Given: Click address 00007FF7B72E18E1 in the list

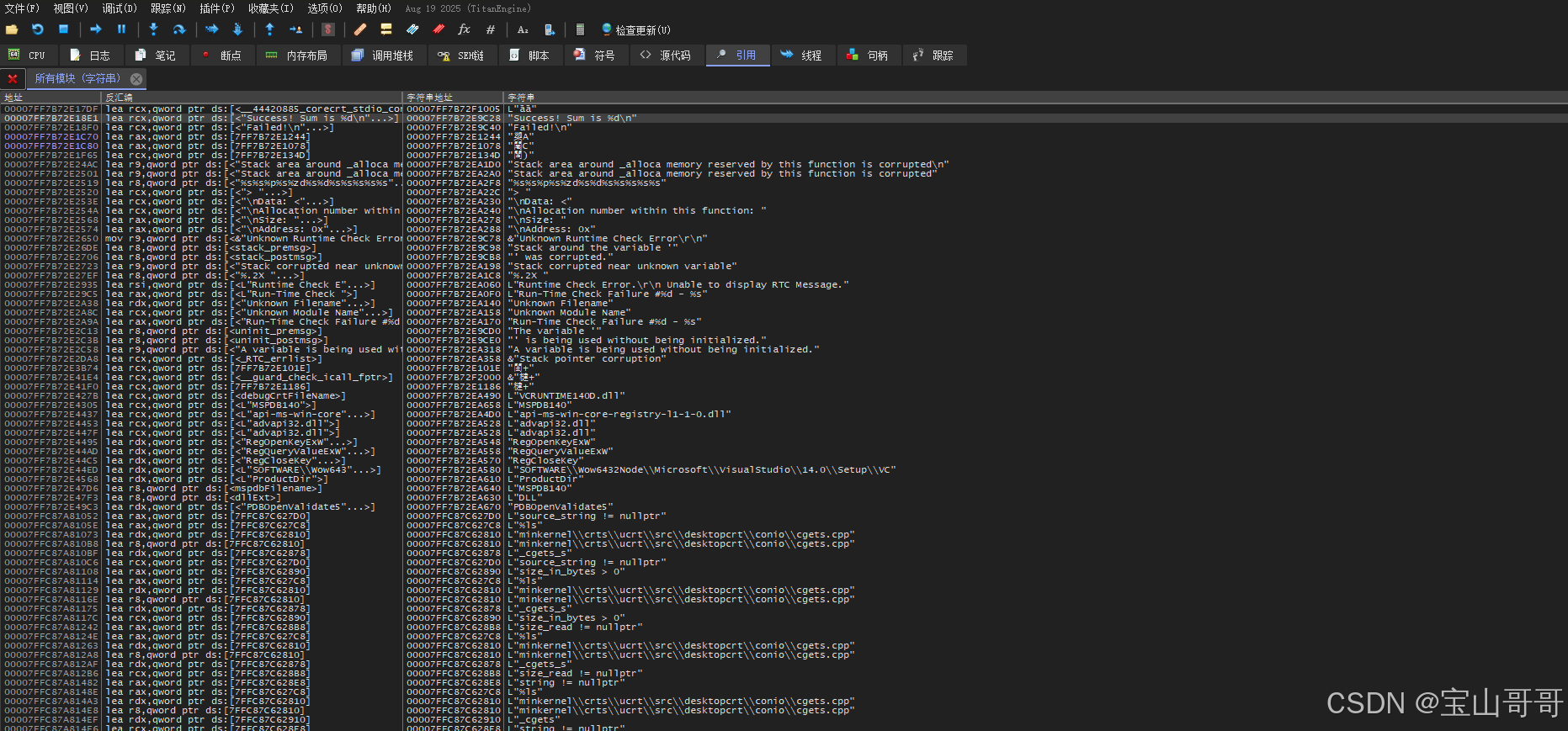Looking at the screenshot, I should [x=51, y=119].
